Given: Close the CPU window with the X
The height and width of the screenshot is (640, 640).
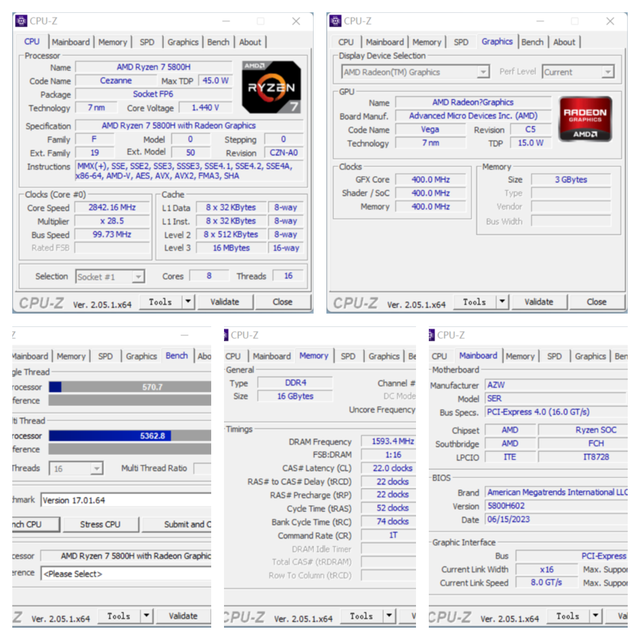Looking at the screenshot, I should click(296, 21).
